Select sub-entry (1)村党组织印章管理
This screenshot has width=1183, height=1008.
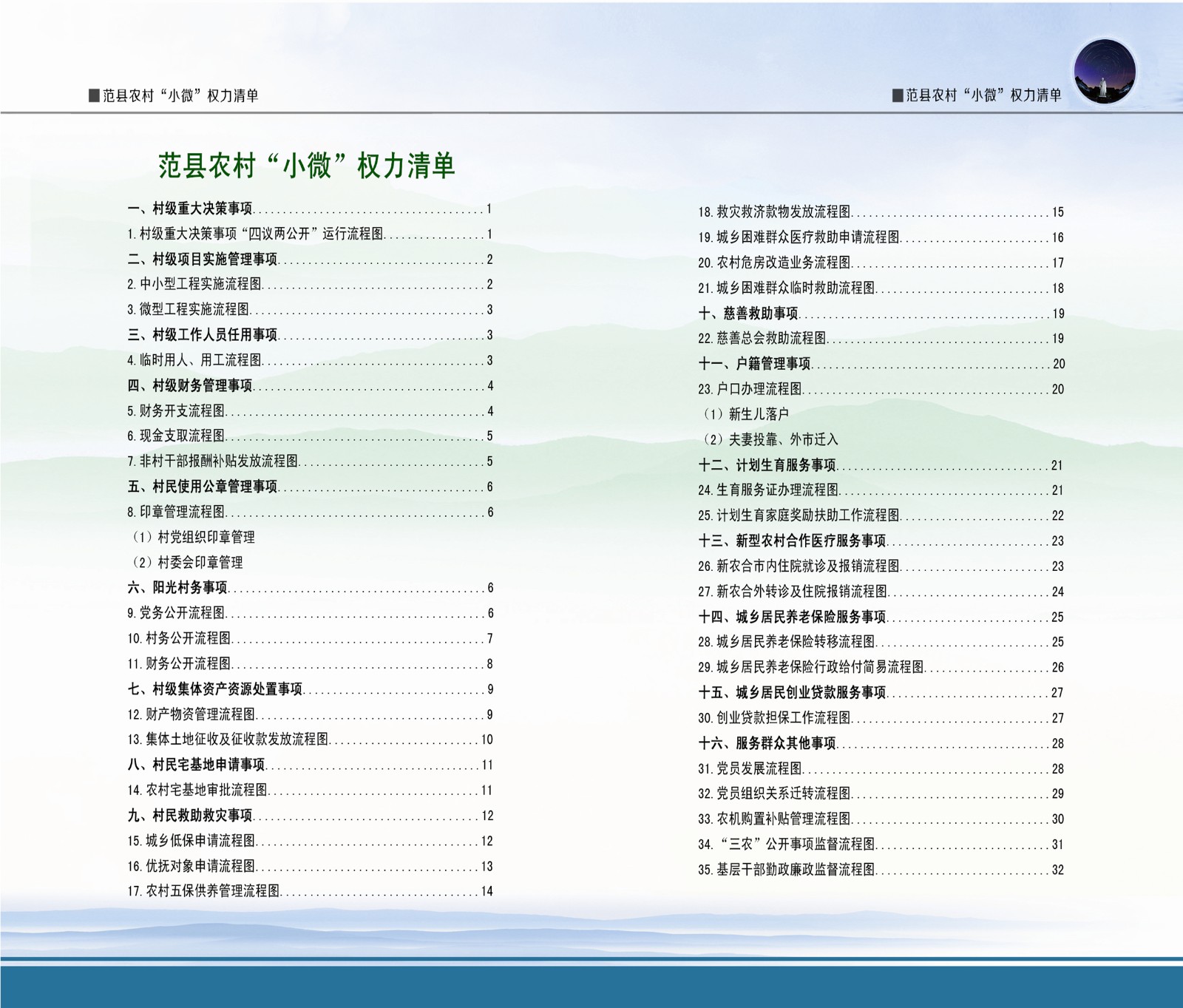pyautogui.click(x=193, y=538)
